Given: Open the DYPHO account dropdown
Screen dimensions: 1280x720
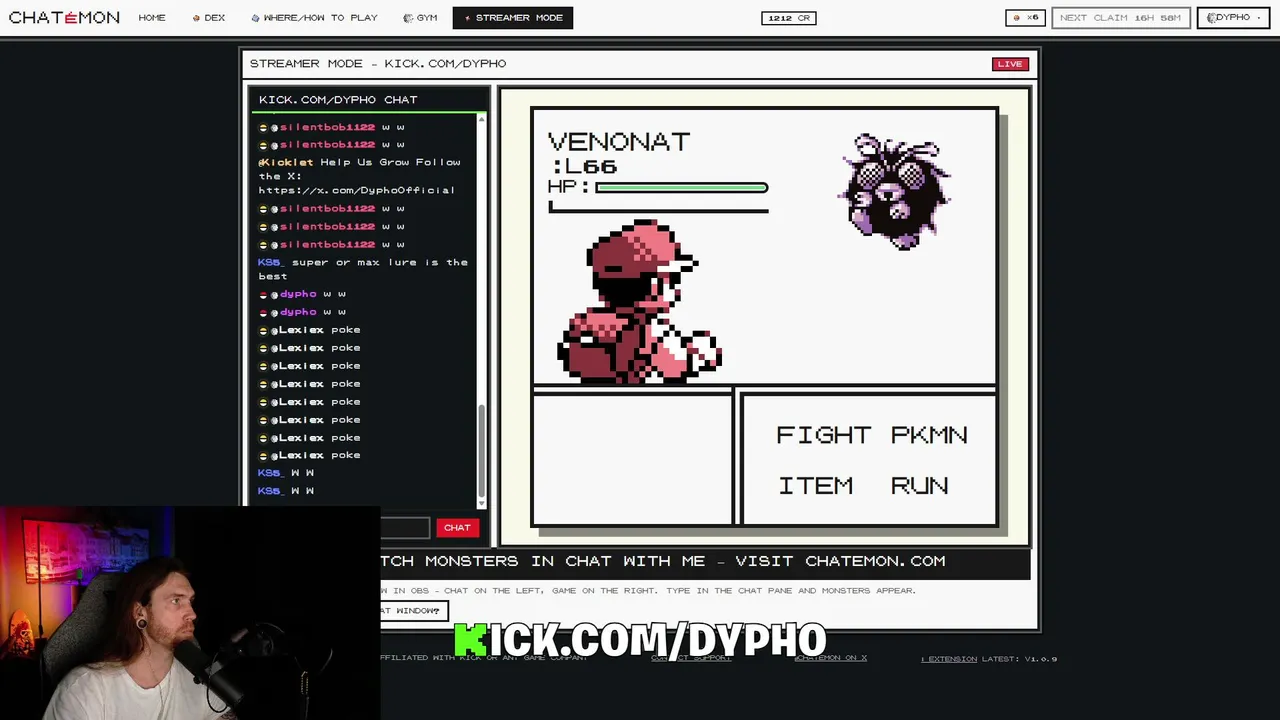Looking at the screenshot, I should (1233, 17).
